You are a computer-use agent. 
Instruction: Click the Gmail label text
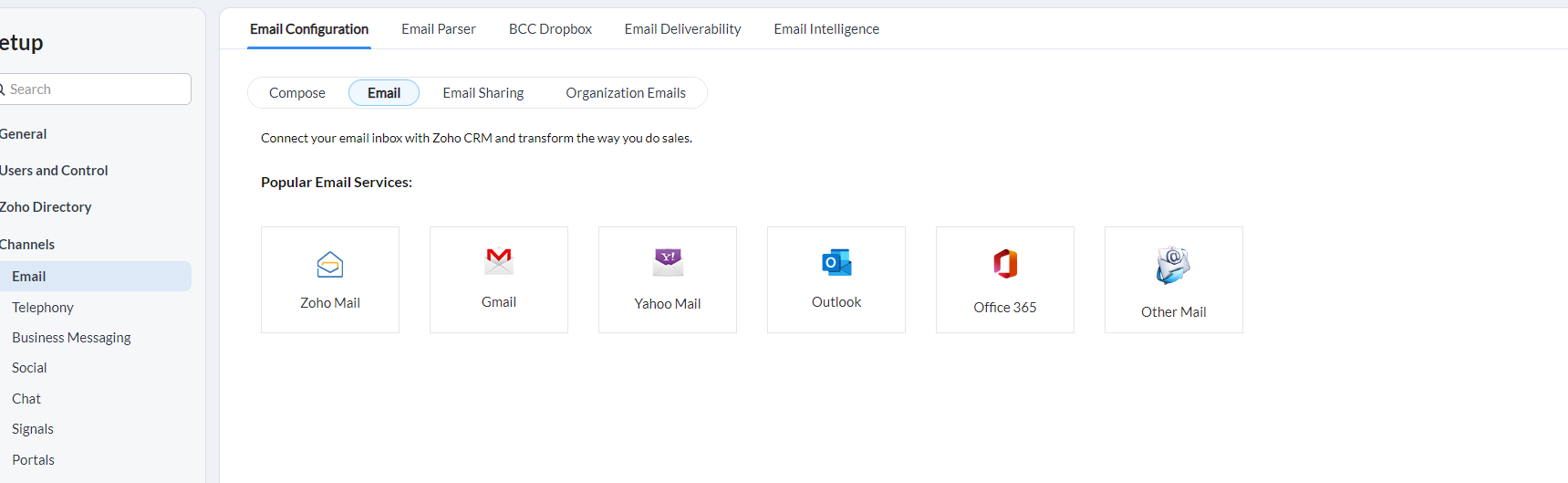[x=499, y=302]
